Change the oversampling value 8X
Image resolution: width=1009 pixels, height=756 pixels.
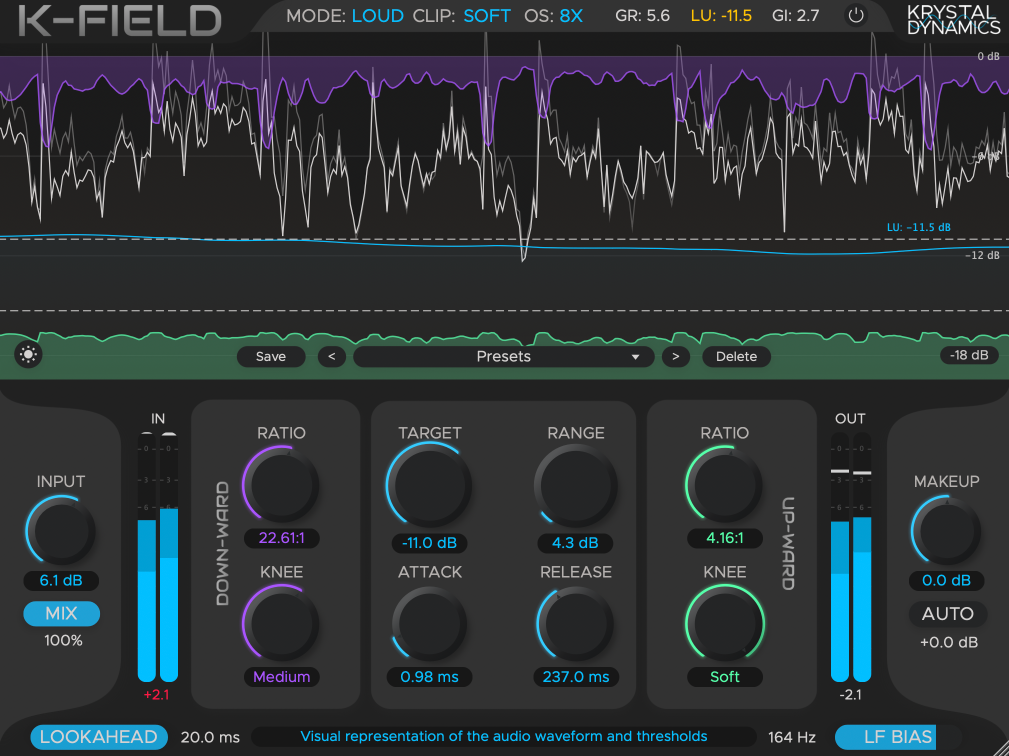point(571,16)
